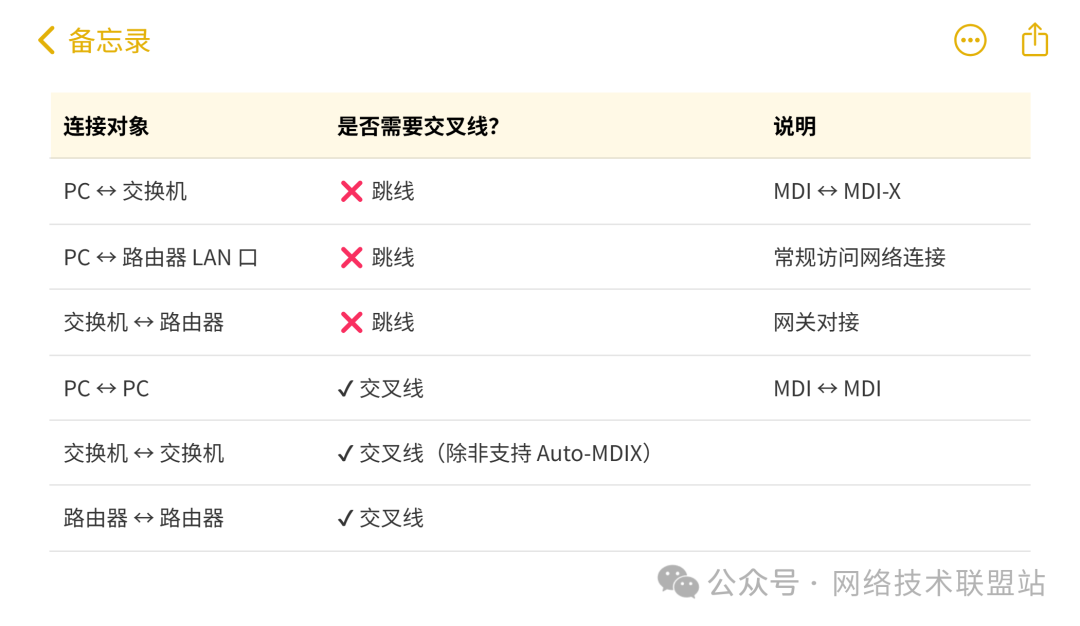Click the red X in 路由器 LAN 口 row
This screenshot has width=1080, height=626.
tap(351, 258)
